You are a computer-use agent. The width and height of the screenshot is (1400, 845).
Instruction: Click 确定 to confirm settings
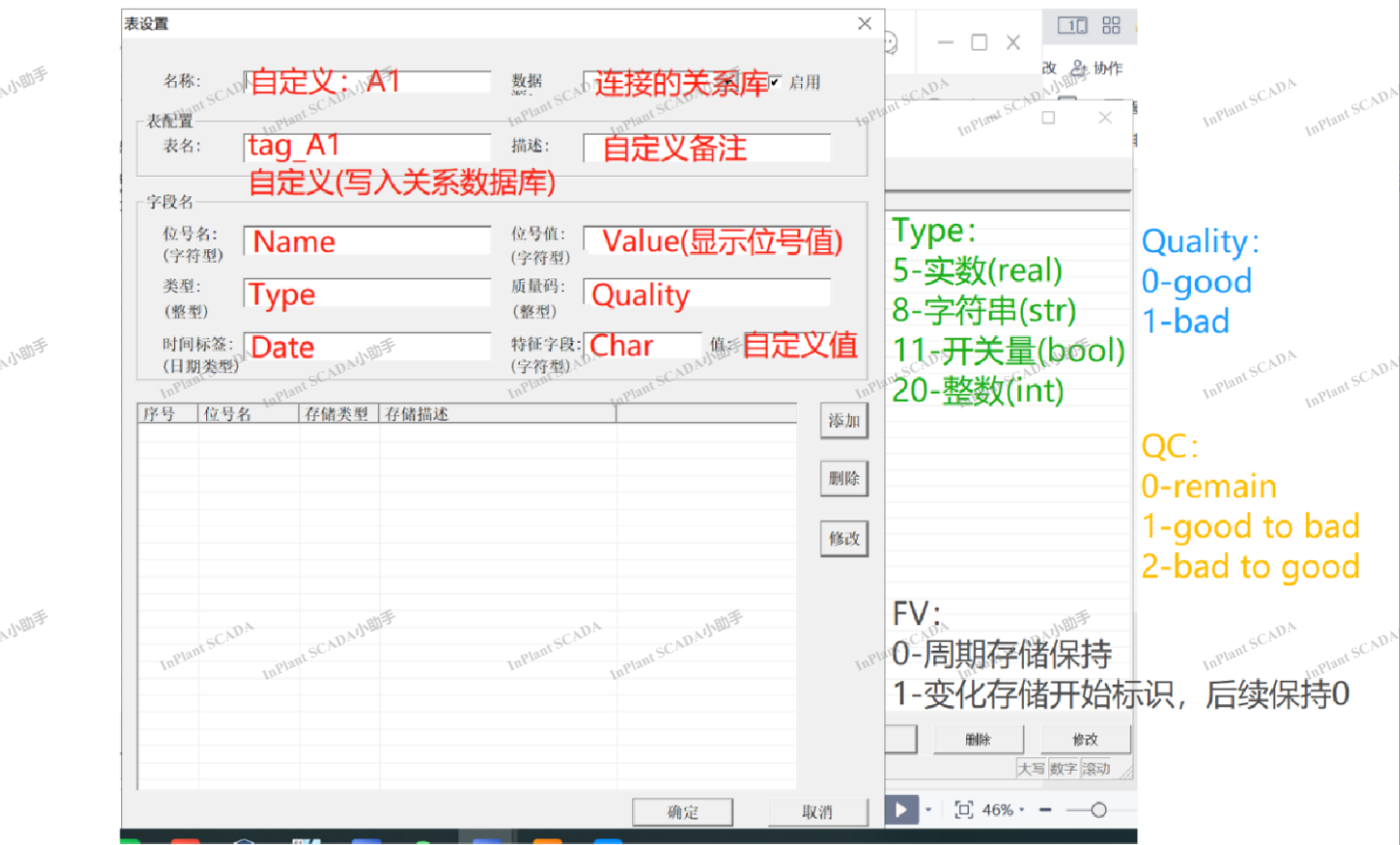[682, 812]
